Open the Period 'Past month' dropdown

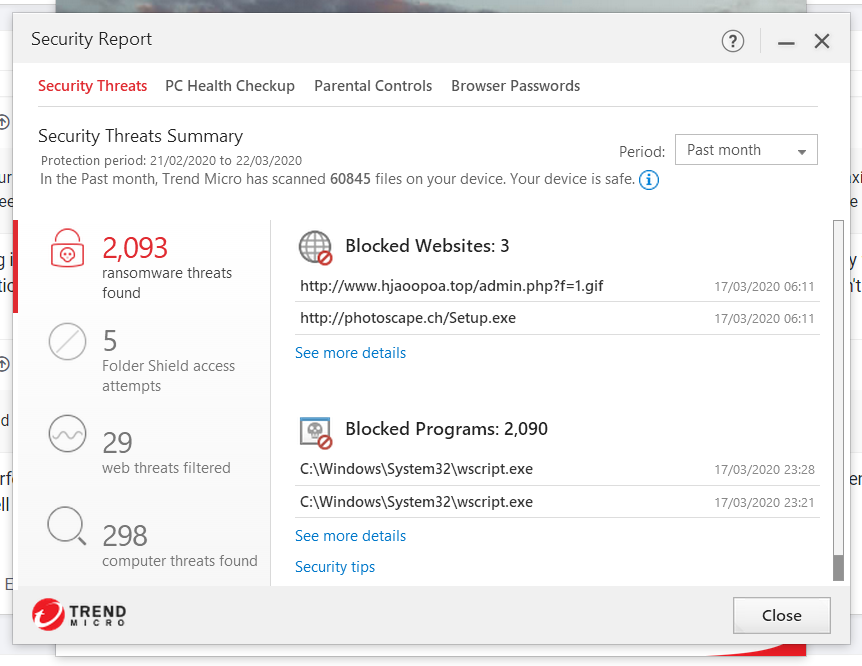coord(746,150)
